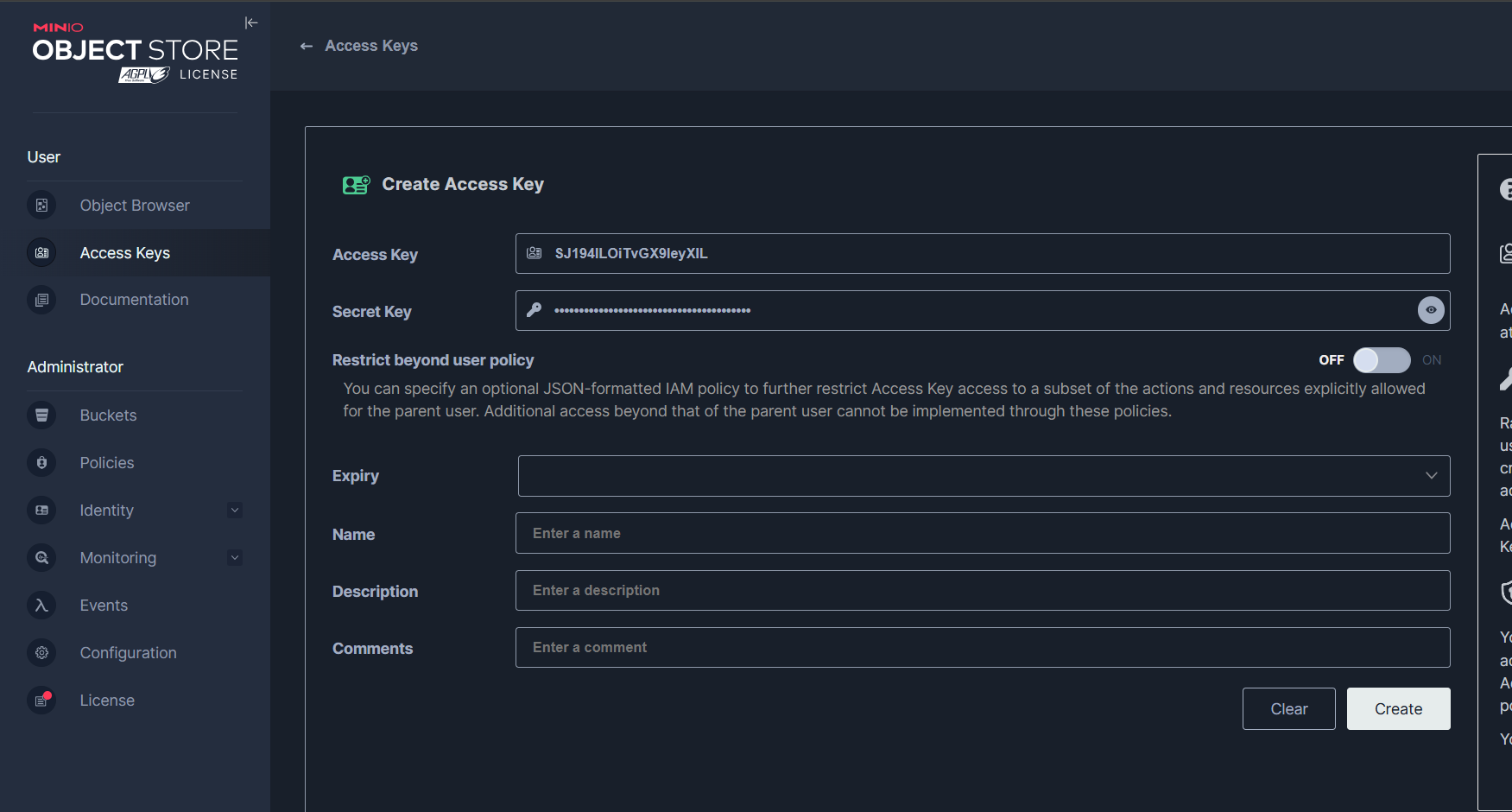Expand the Identity submenu chevron
This screenshot has width=1512, height=812.
(235, 511)
